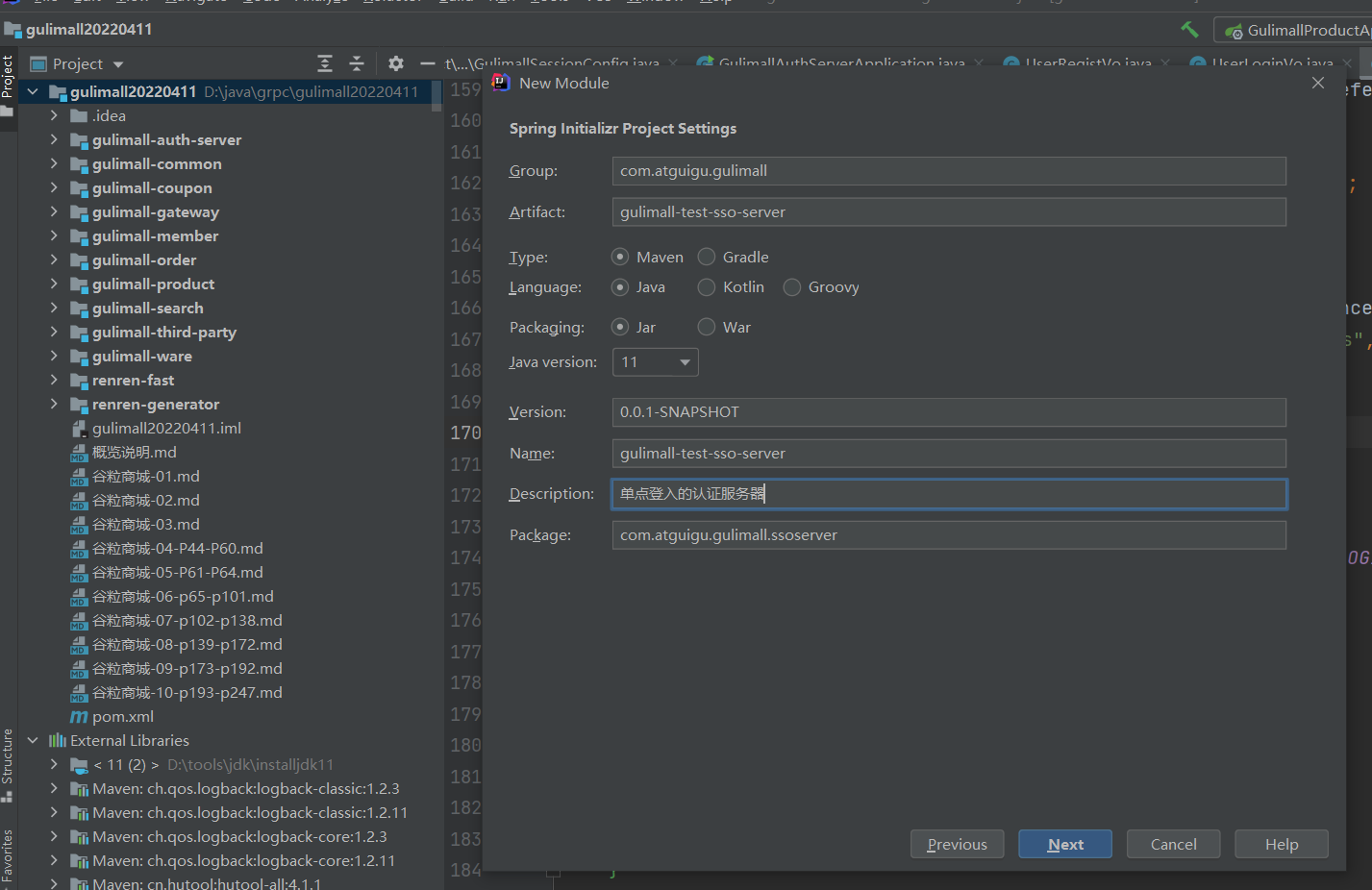
Task: Select gulimall-search module in tree
Action: click(x=147, y=309)
